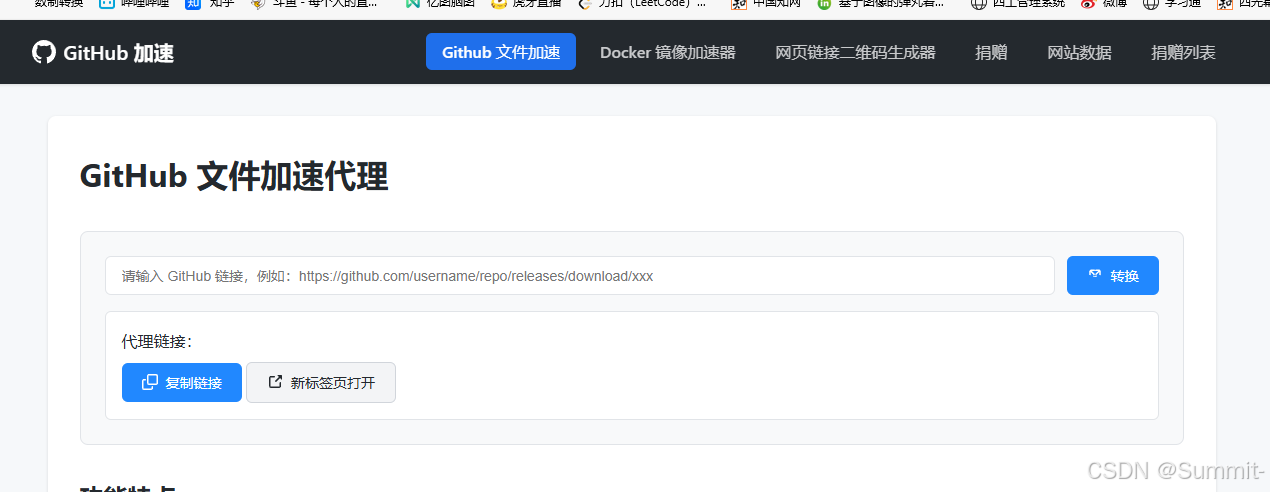The height and width of the screenshot is (492, 1270).
Task: Select 网站数据 in the navigation bar
Action: (x=1080, y=52)
